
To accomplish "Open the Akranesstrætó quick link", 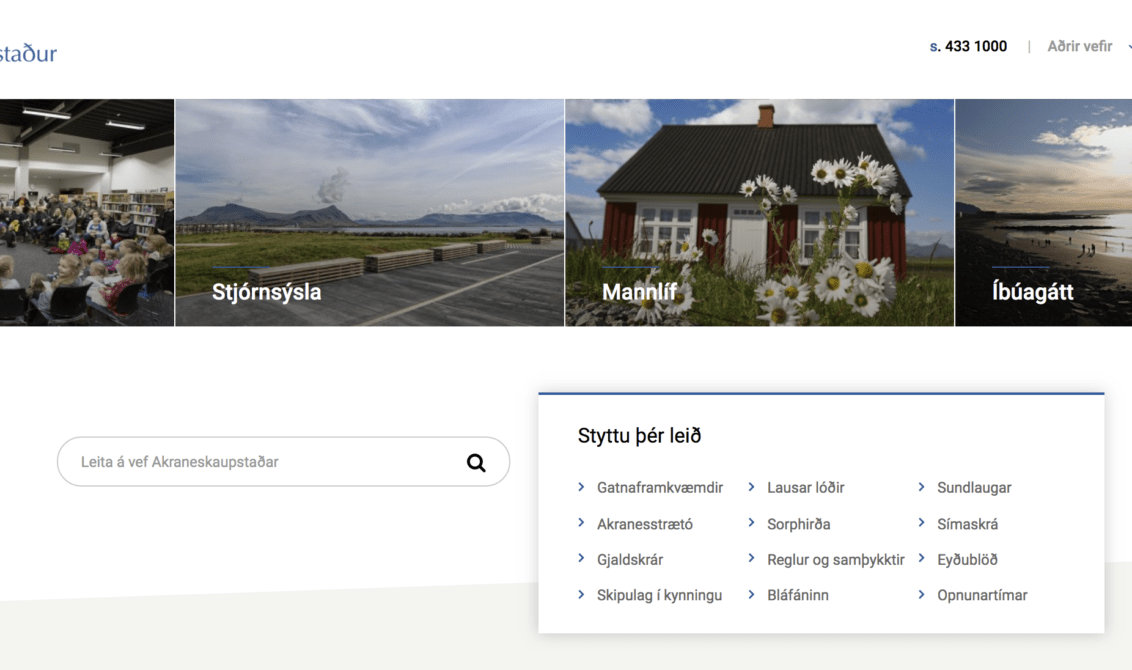I will click(x=645, y=524).
